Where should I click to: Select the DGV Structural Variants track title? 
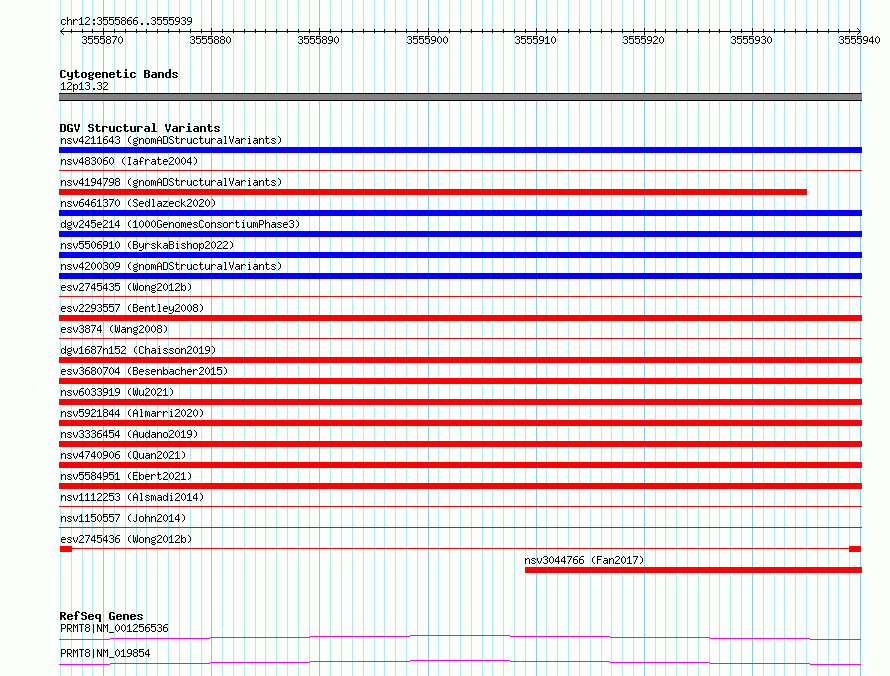point(140,128)
